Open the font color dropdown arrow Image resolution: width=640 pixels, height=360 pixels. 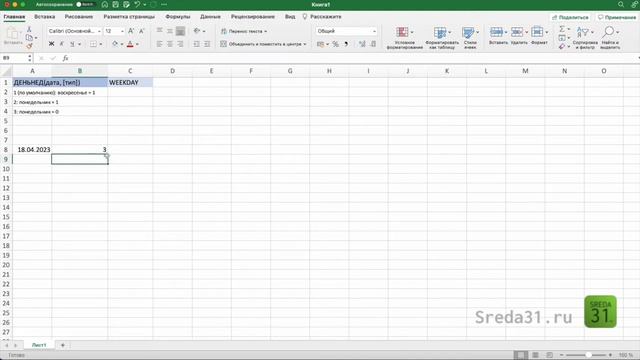coord(137,44)
